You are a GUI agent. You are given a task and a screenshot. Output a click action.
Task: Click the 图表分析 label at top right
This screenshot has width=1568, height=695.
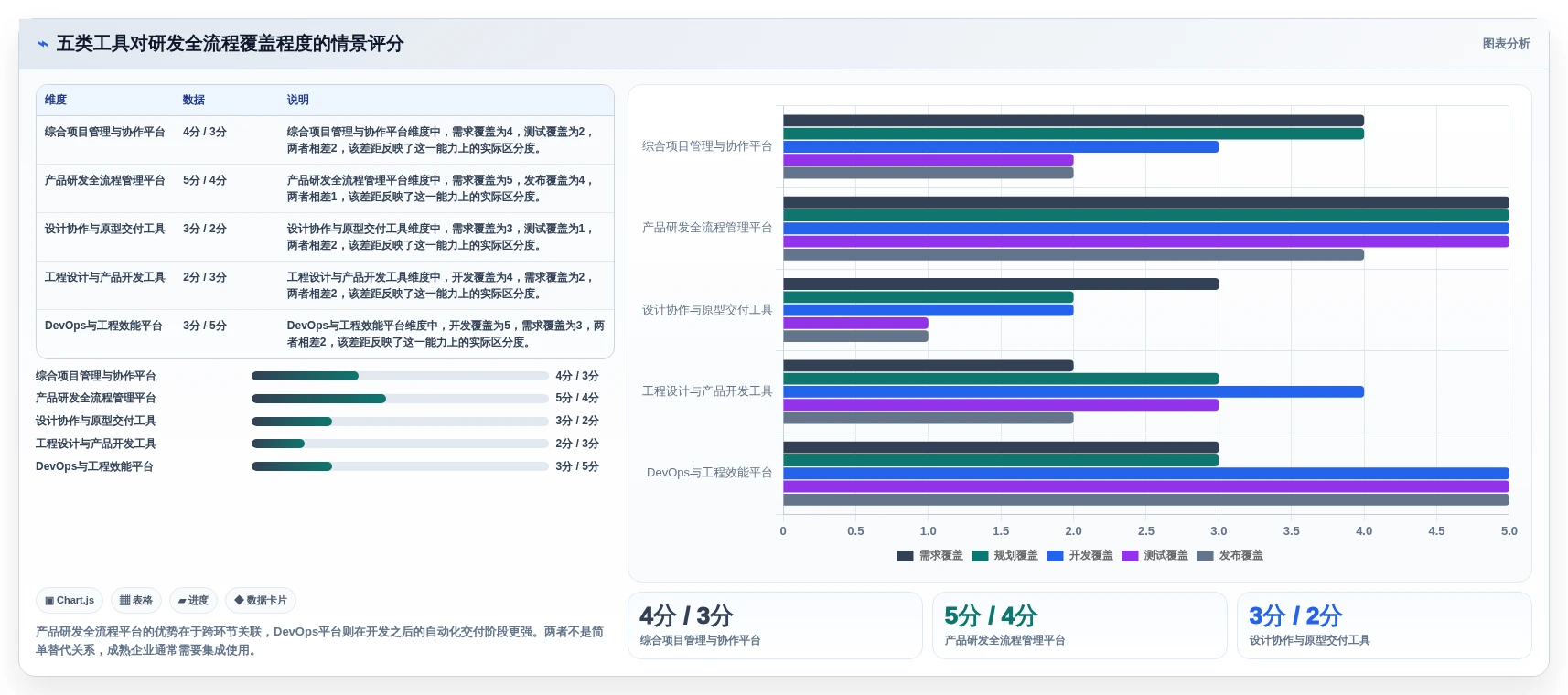point(1506,44)
